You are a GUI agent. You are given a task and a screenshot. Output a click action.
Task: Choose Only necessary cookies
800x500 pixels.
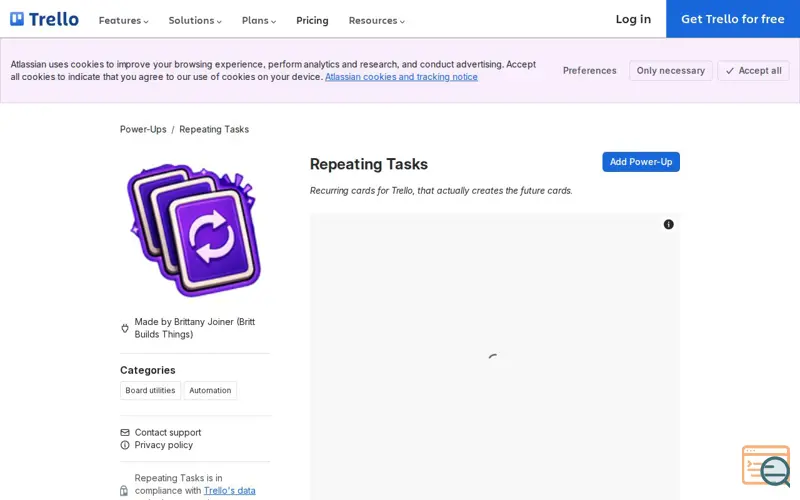coord(670,70)
